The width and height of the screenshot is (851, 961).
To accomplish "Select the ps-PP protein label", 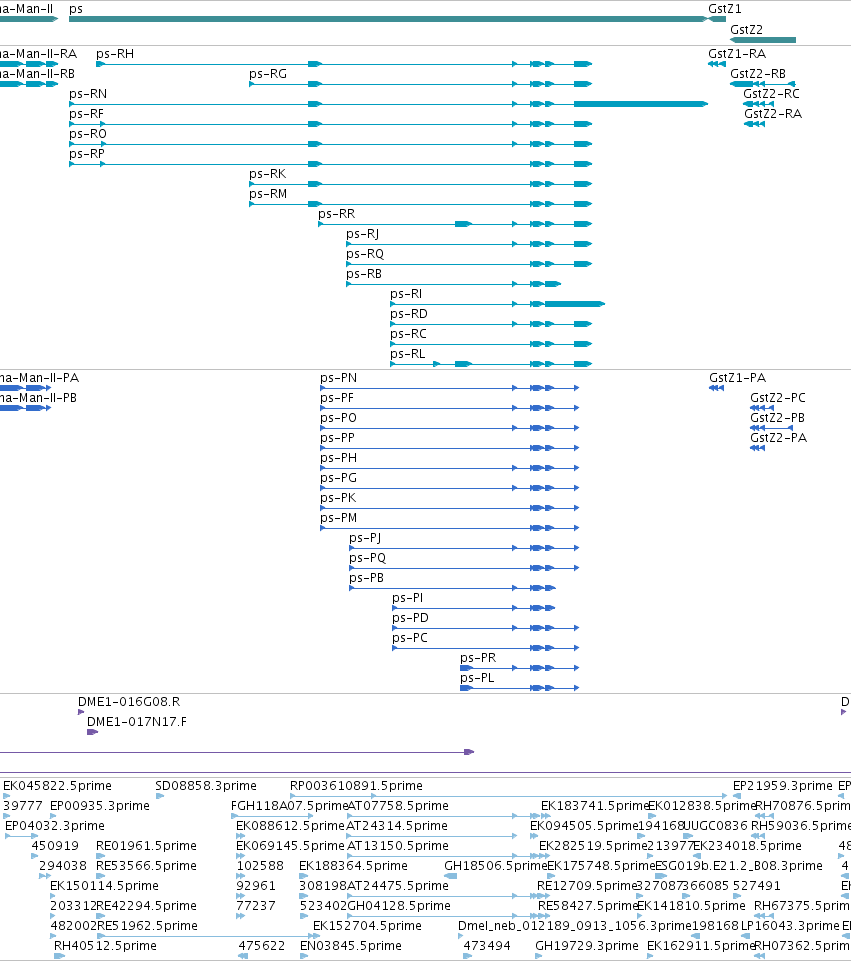I will point(337,438).
